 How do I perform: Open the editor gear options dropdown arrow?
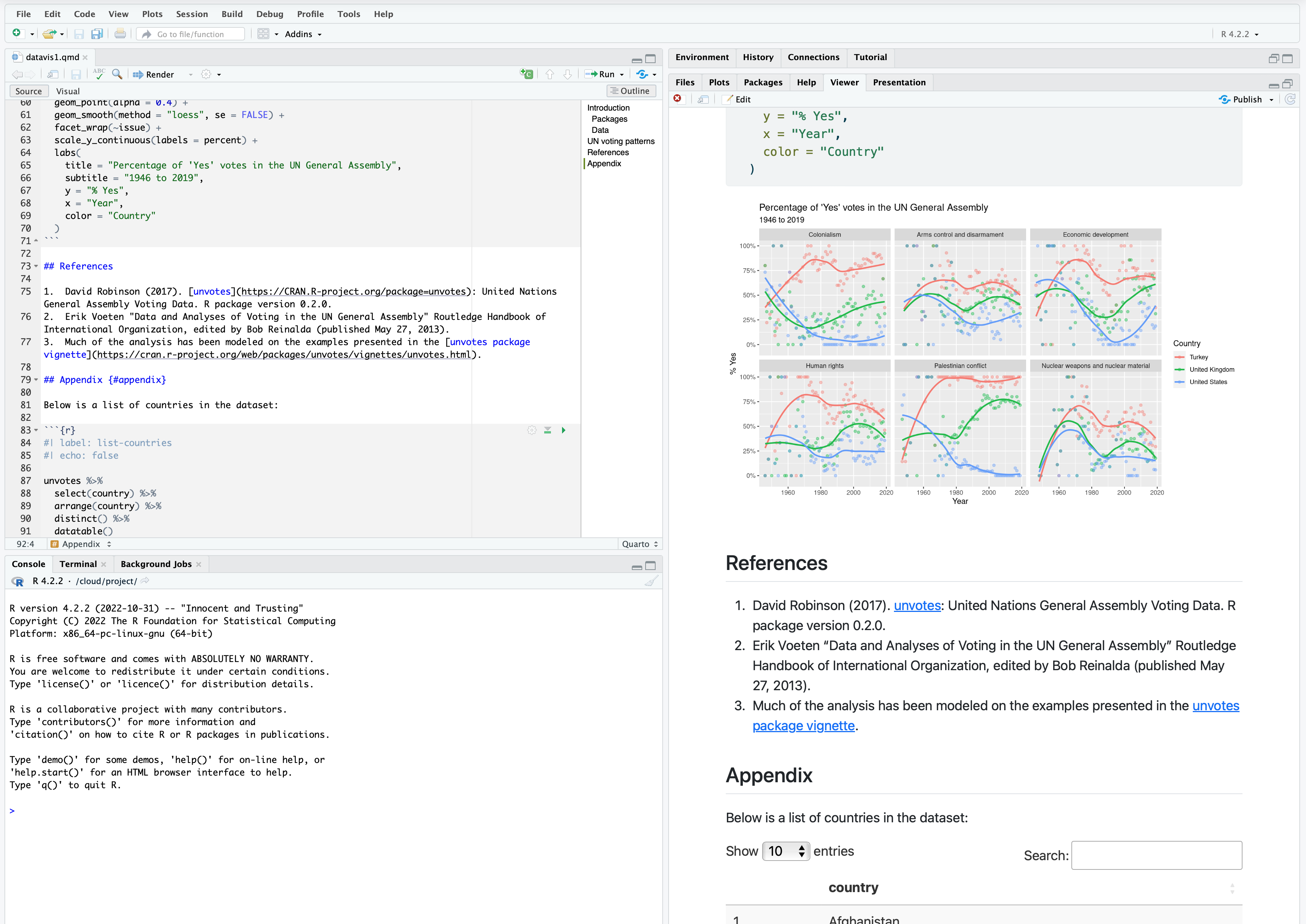coord(219,75)
